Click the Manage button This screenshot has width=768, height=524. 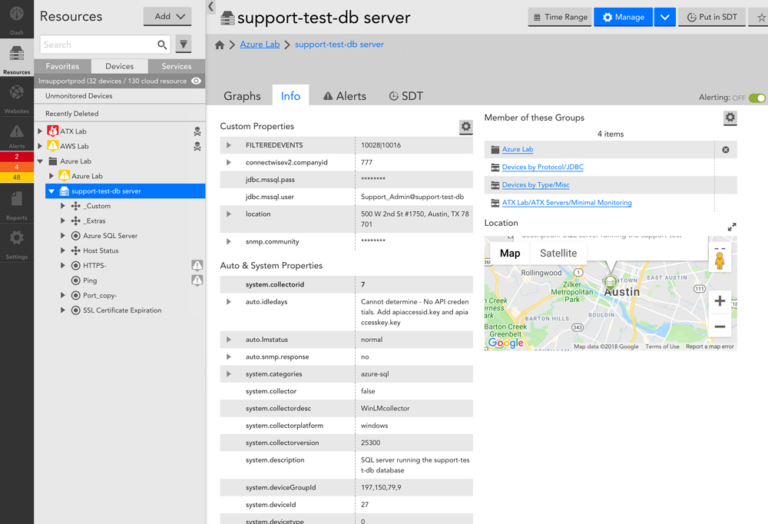click(x=623, y=17)
